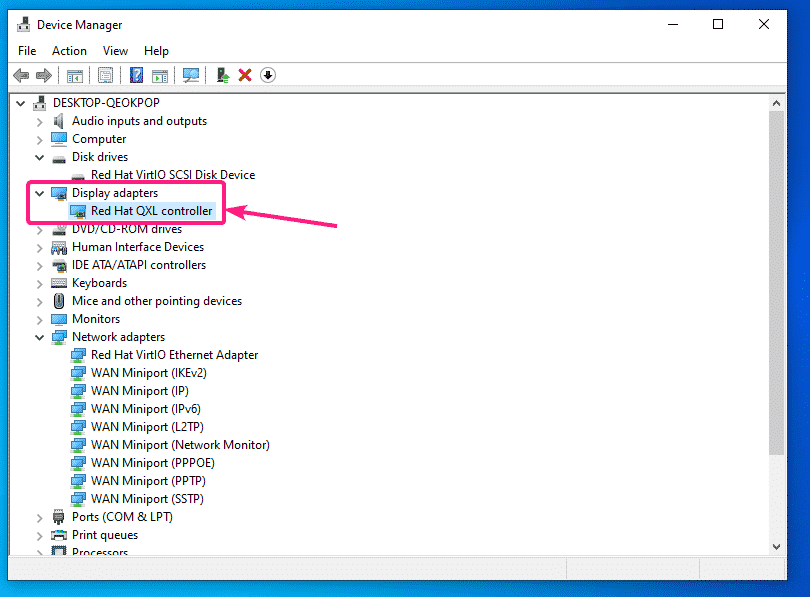Click the Display adapters icon
Viewport: 810px width, 597px height.
tap(59, 193)
